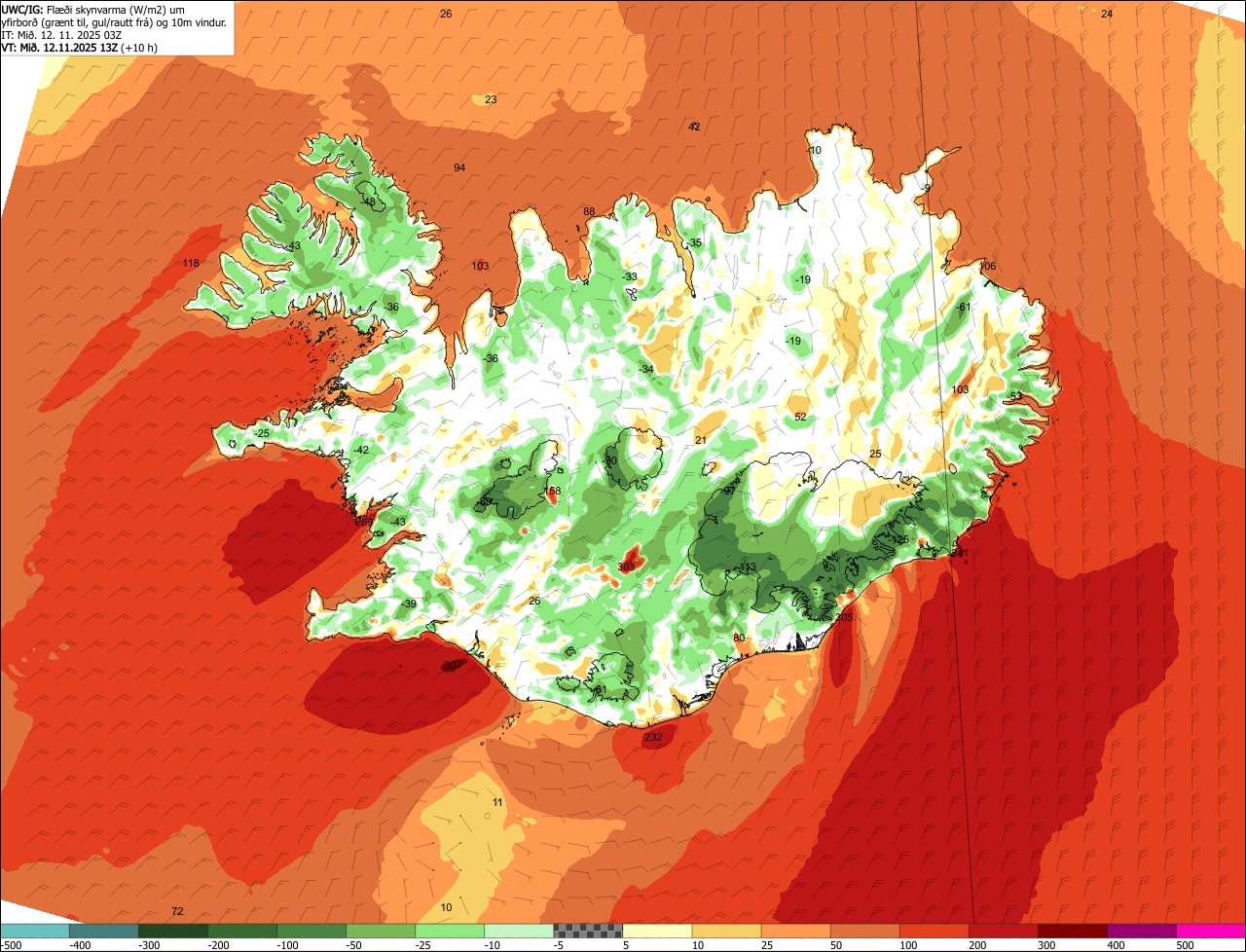
Task: Click the map value 24 at the top right
Action: click(1107, 15)
